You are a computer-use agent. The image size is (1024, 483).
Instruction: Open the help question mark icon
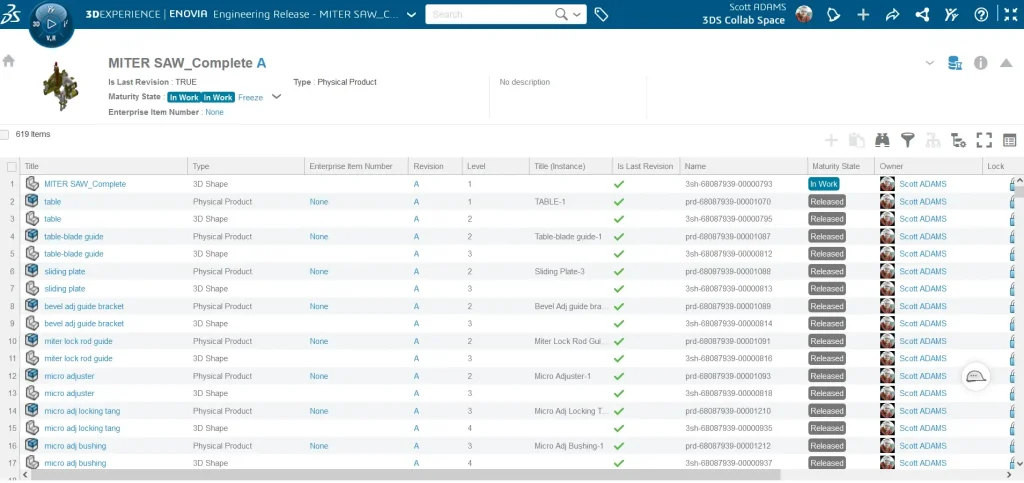click(x=981, y=15)
